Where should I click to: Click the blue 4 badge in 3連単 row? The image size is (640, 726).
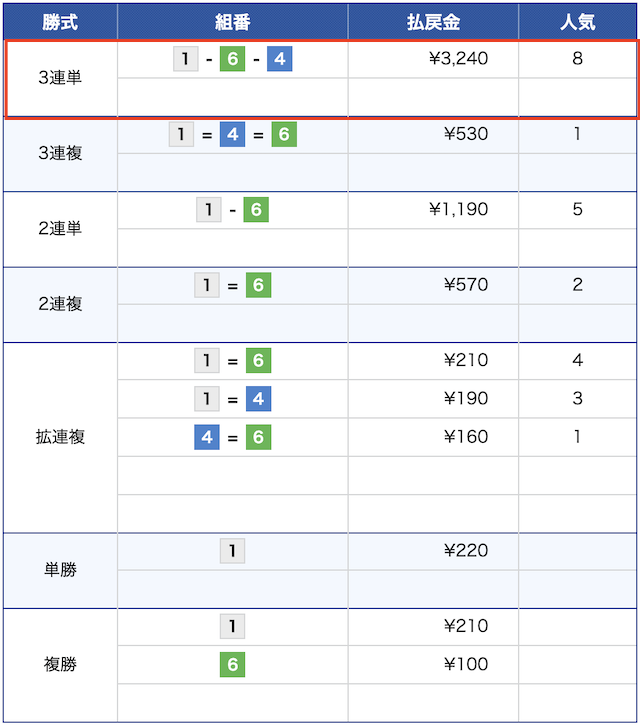[279, 60]
